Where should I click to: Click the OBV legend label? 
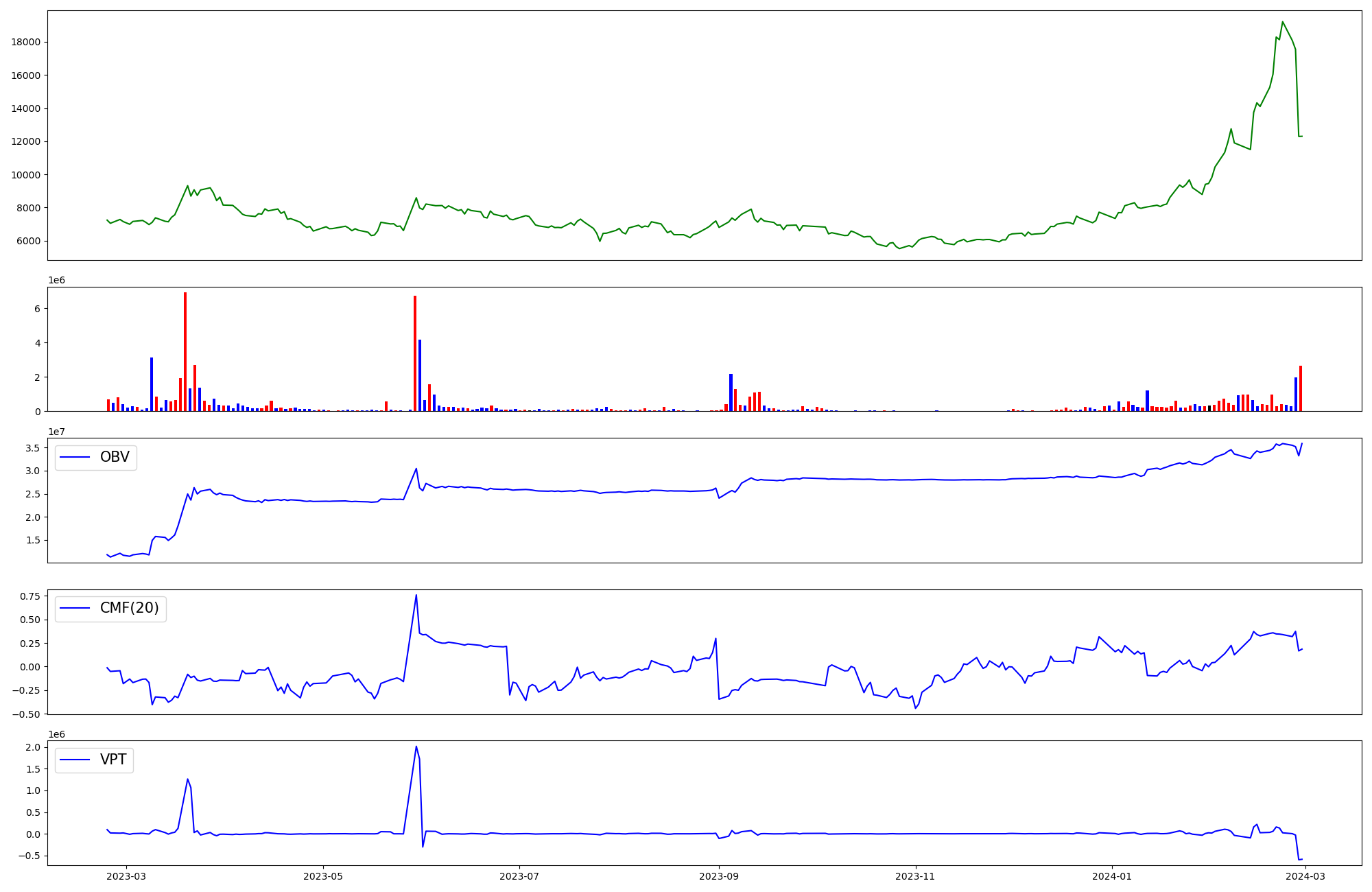(115, 457)
